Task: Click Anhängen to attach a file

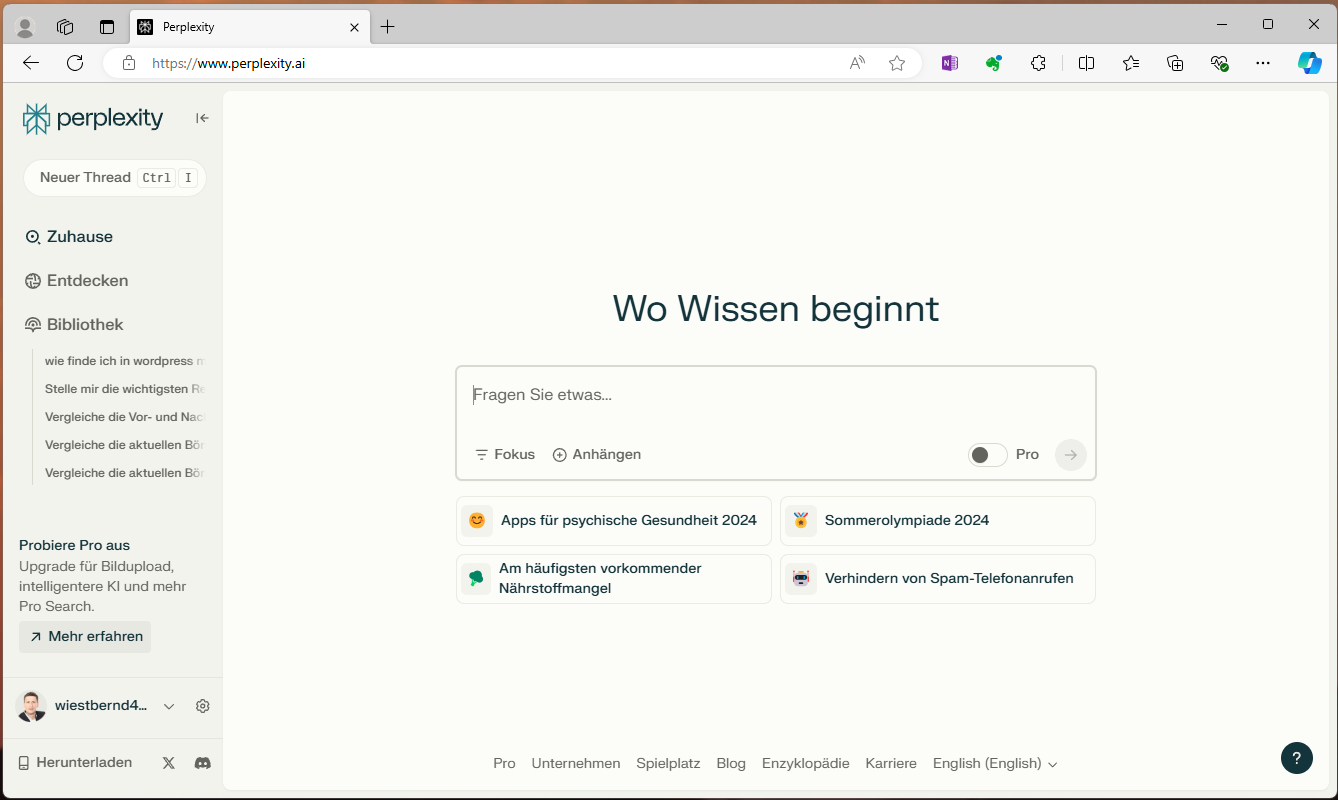Action: [597, 455]
